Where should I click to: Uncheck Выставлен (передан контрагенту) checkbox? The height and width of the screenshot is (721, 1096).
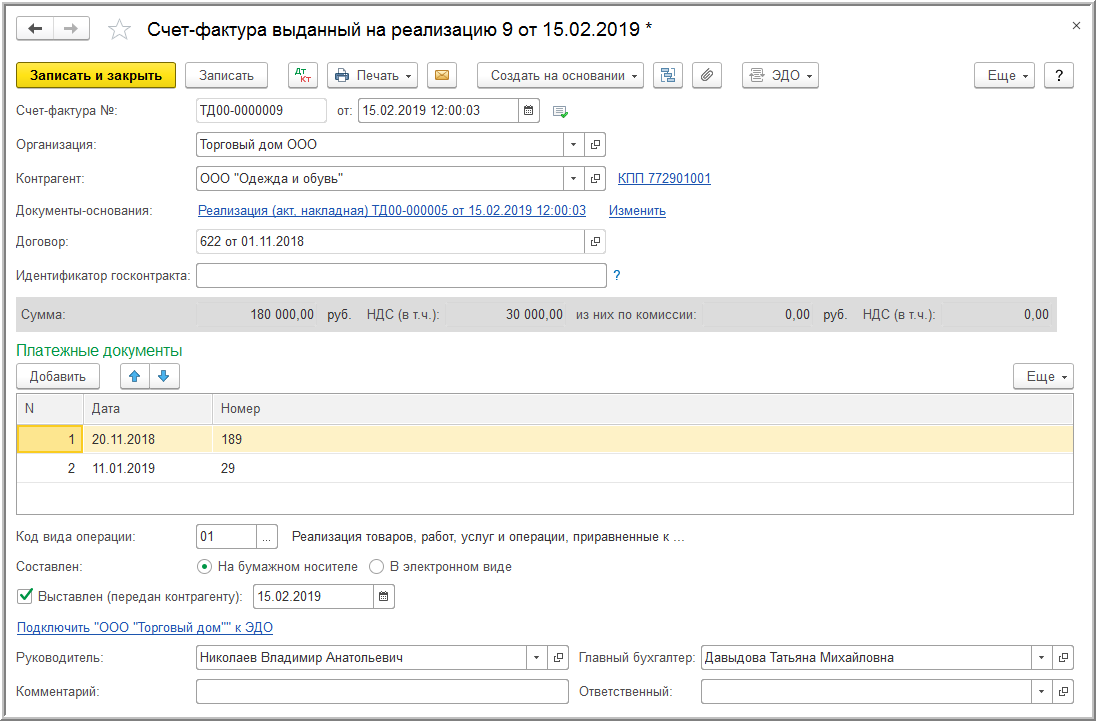[25, 596]
